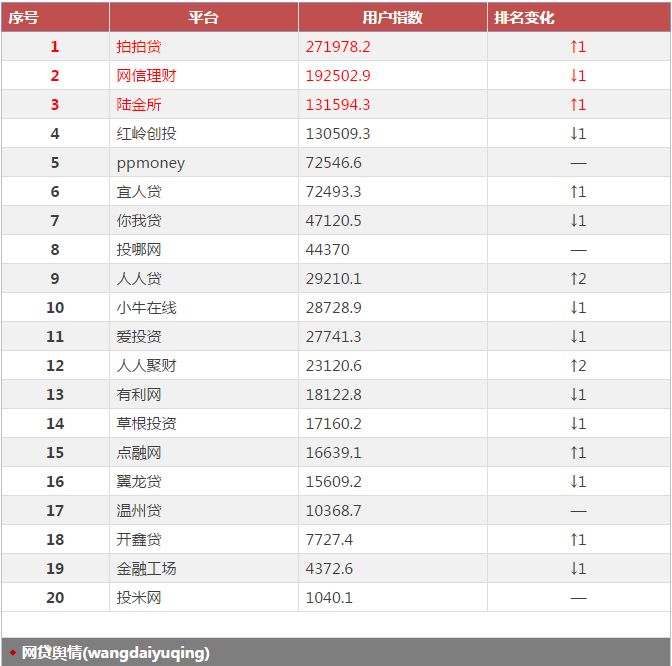This screenshot has width=672, height=666.
Task: Select platform name 宜人贷
Action: coord(139,192)
